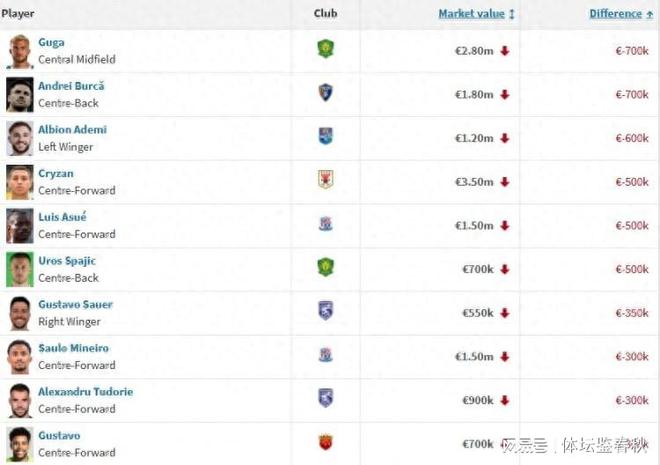Open the Albion Ademi player link
Screen dimensions: 660x465
(72, 130)
